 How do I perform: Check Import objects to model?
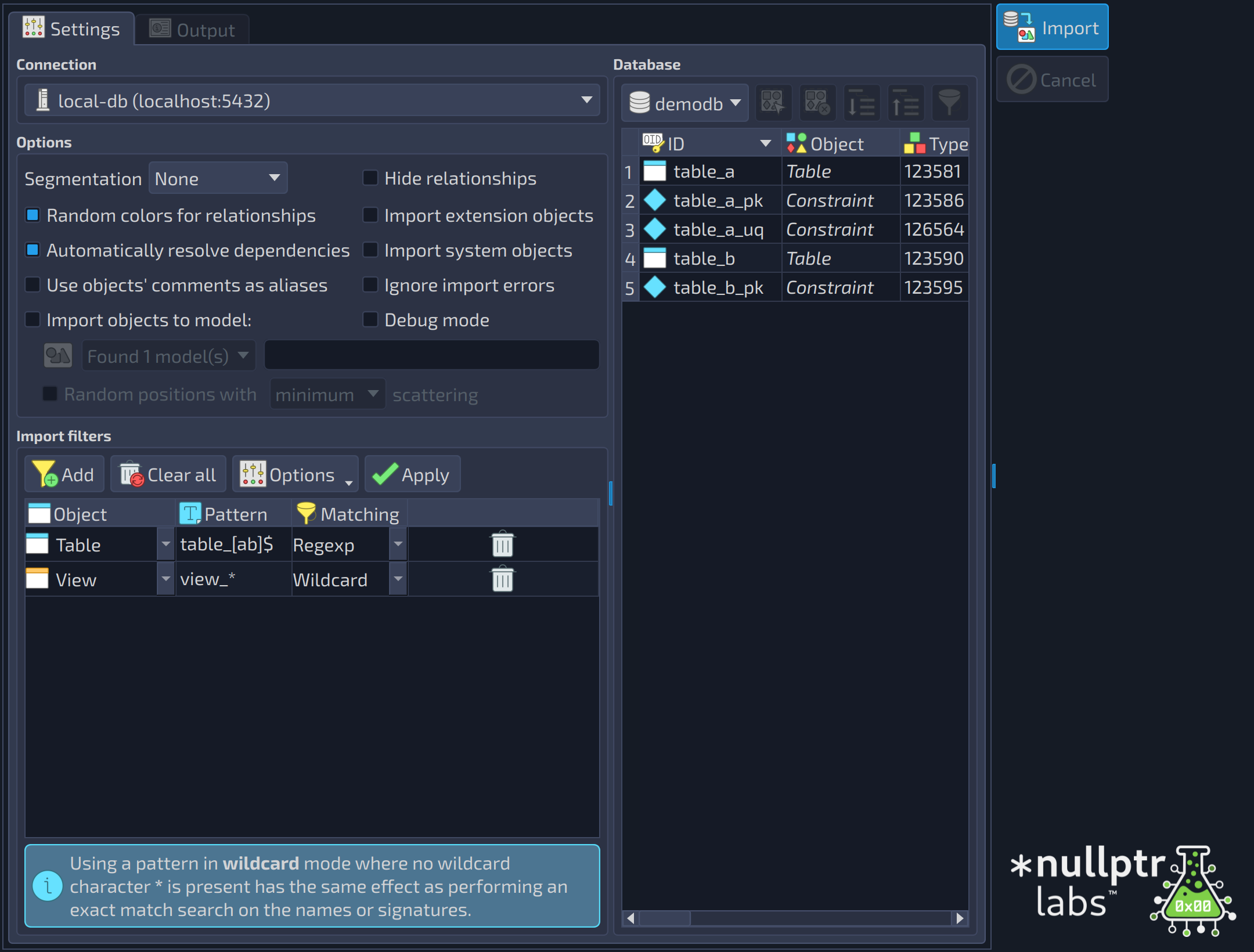[33, 320]
